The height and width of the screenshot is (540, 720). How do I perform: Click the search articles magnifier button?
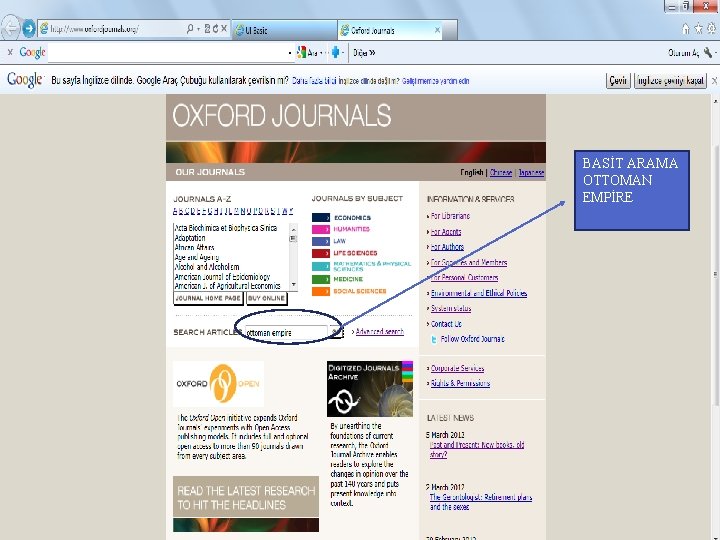335,332
